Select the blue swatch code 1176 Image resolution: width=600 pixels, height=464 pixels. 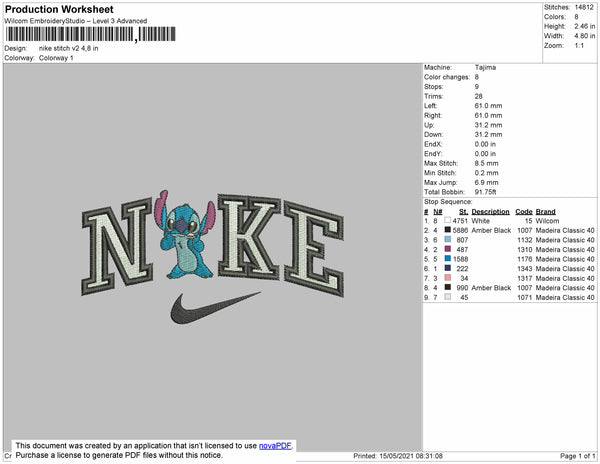[x=447, y=259]
